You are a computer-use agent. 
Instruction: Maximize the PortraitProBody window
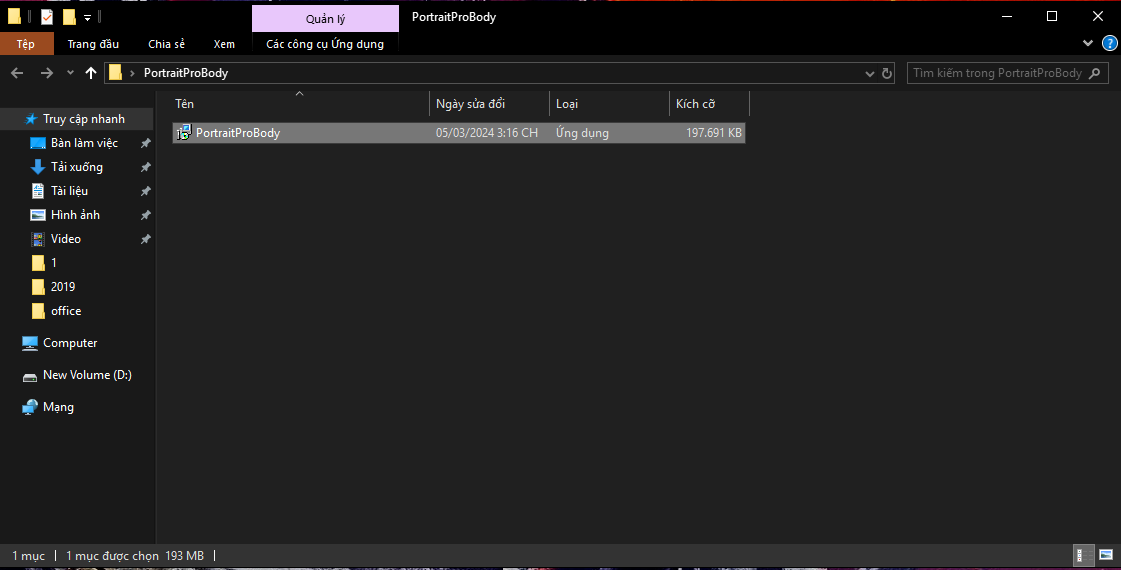tap(1052, 16)
